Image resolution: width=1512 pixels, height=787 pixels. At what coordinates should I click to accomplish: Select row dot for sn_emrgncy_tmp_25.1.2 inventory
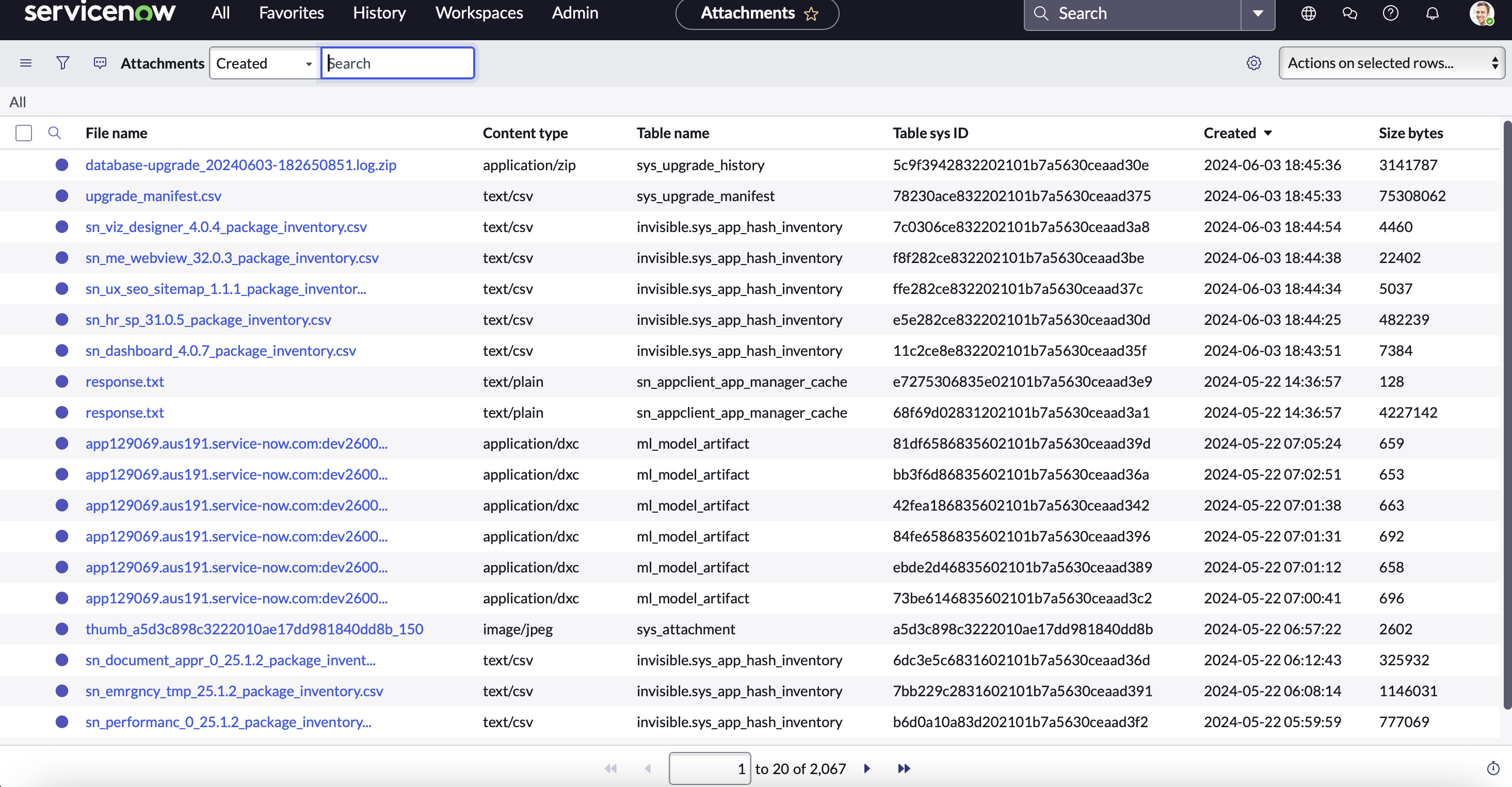coord(61,691)
